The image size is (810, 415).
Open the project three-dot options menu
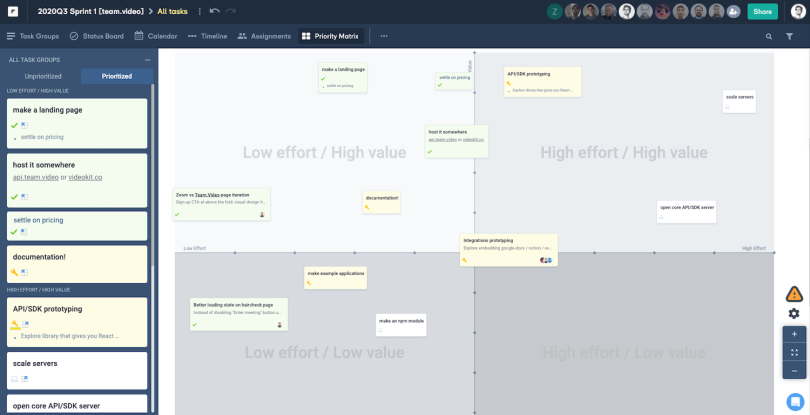pos(200,11)
